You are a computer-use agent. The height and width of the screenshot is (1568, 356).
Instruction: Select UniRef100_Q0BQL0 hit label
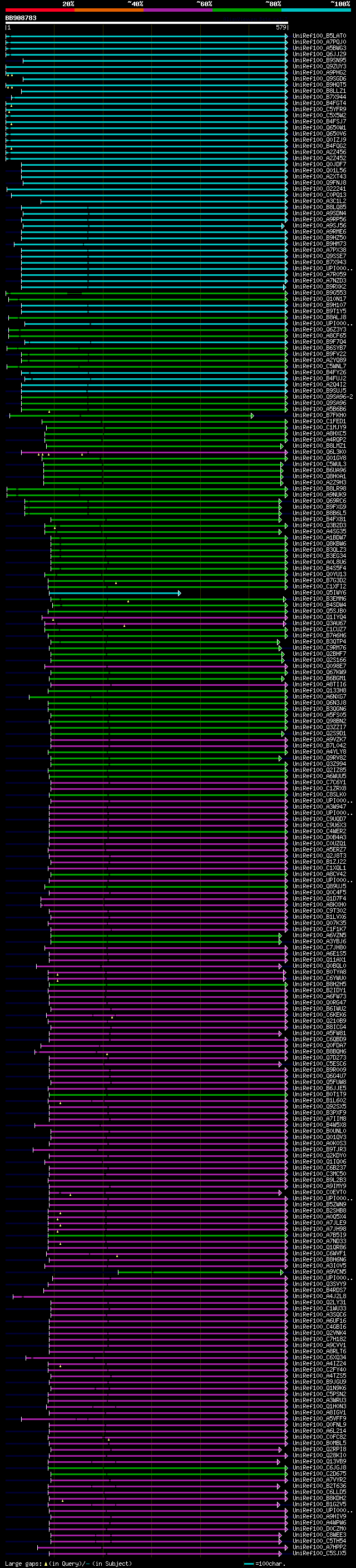(x=319, y=967)
